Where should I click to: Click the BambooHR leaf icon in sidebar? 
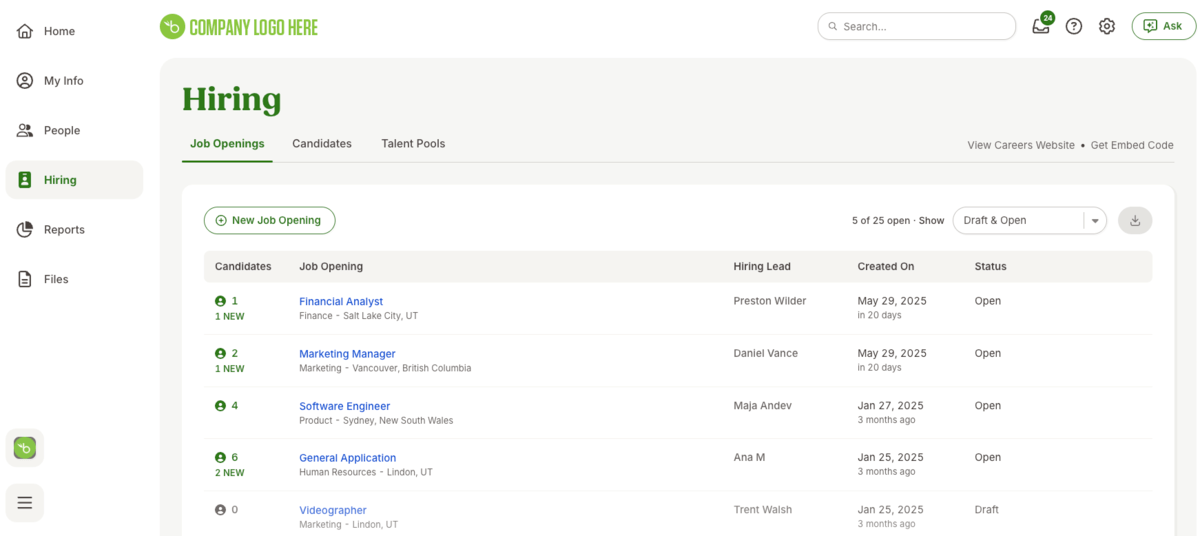click(25, 448)
